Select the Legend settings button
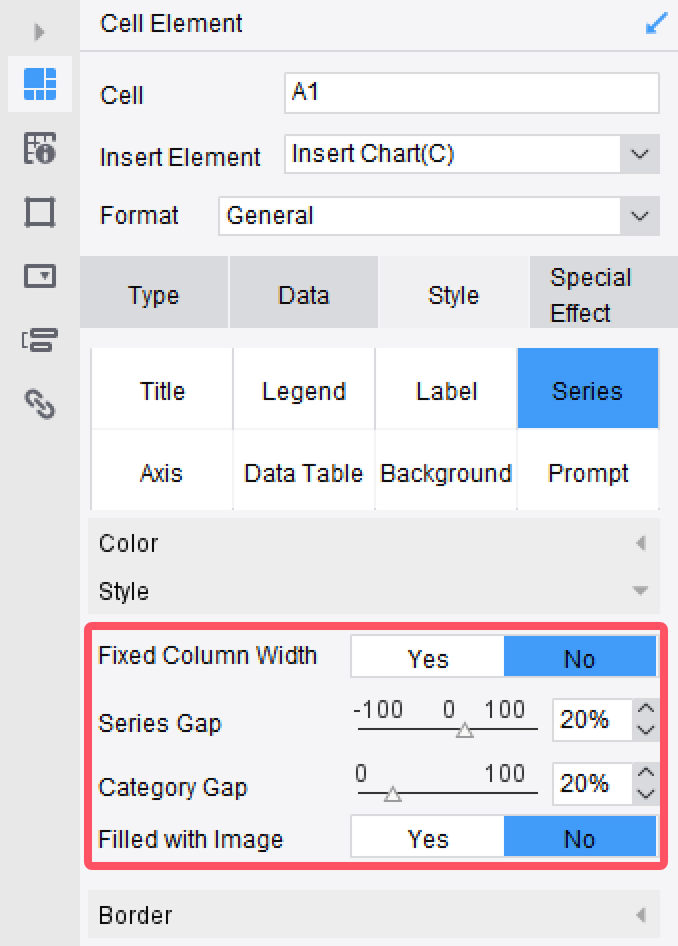This screenshot has width=678, height=946. tap(303, 390)
